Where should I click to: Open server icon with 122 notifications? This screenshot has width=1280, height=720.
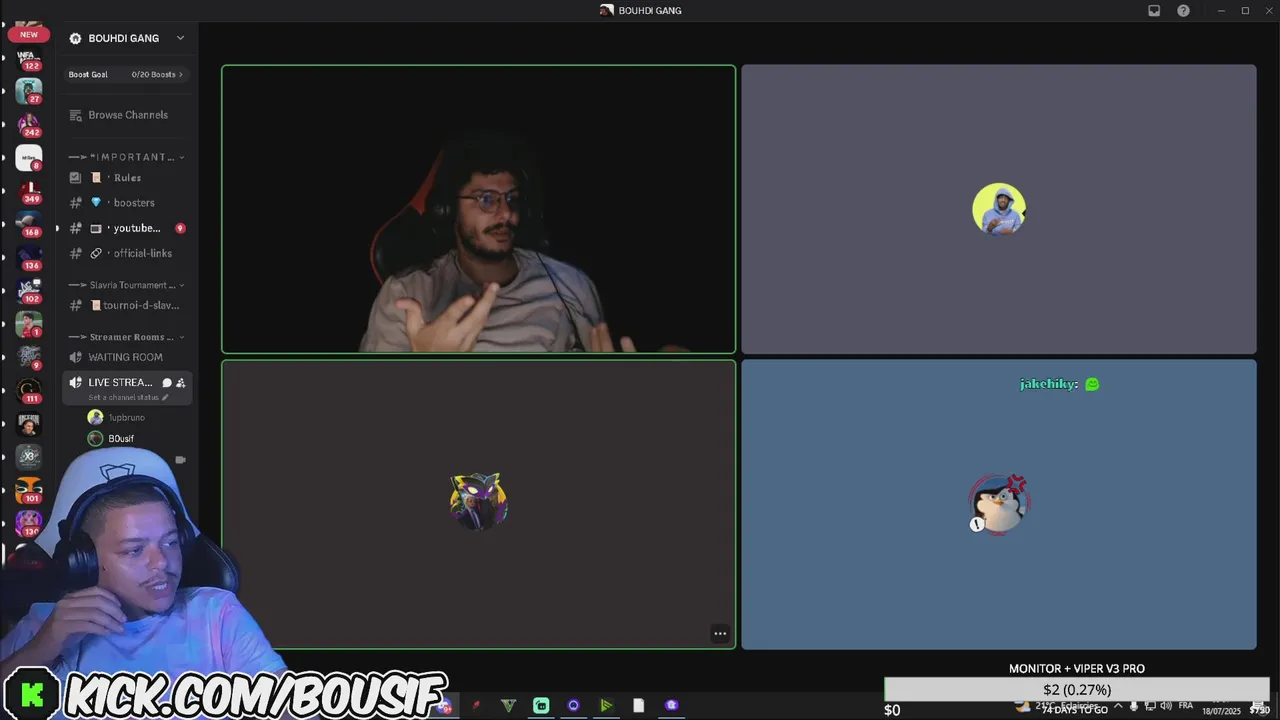click(28, 58)
